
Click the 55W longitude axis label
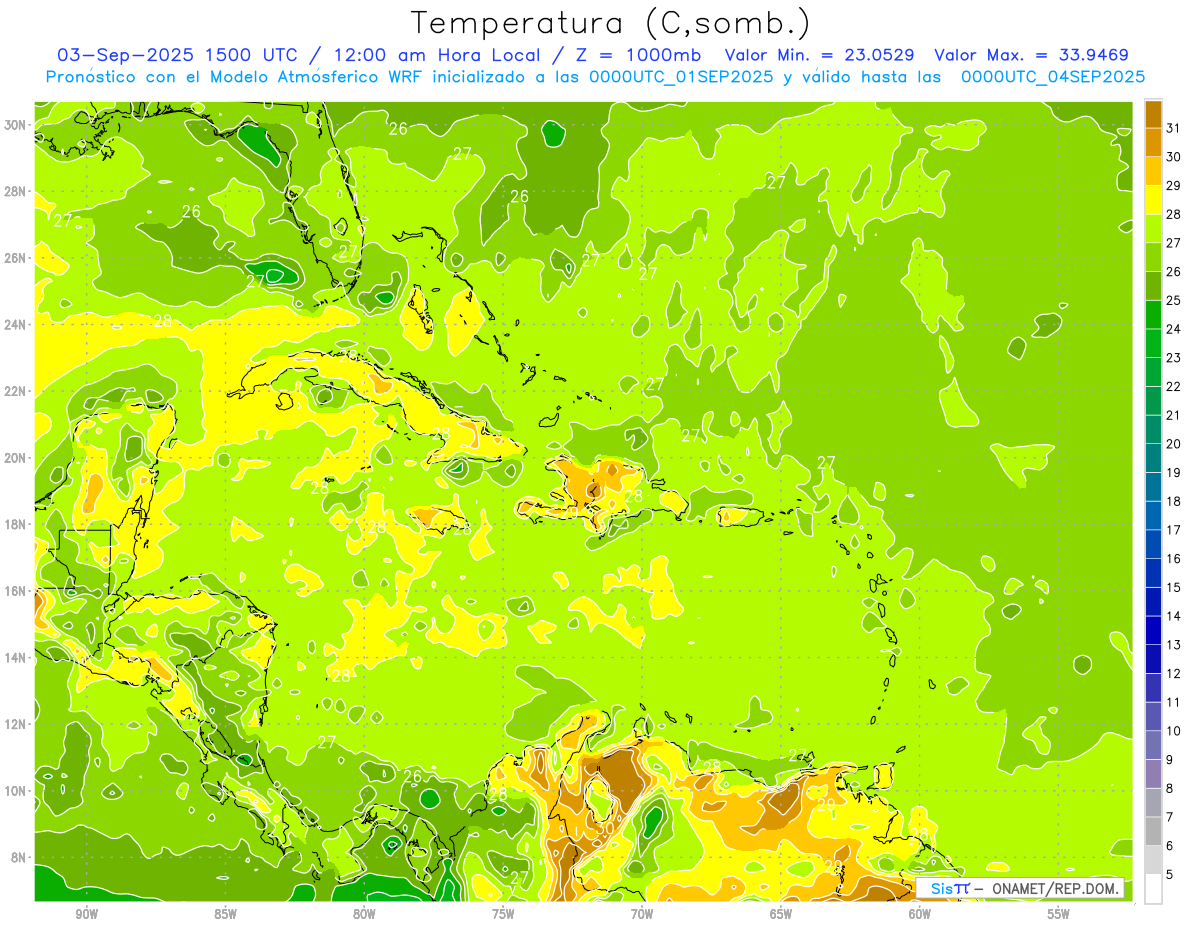coord(1058,914)
